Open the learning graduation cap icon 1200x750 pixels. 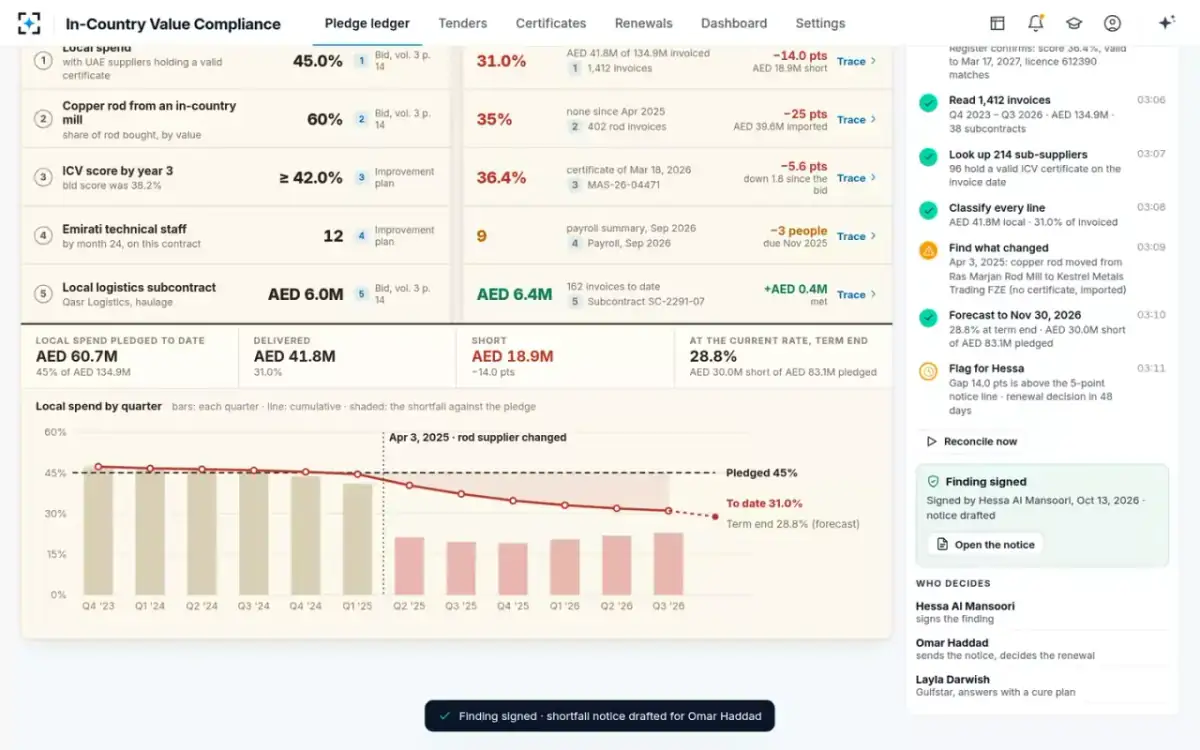(x=1074, y=23)
